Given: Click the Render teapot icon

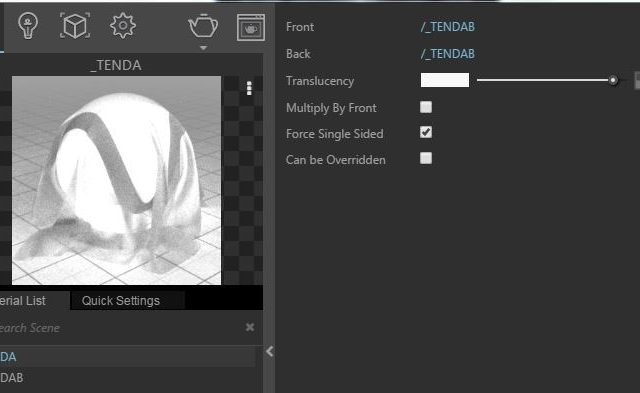Looking at the screenshot, I should point(203,26).
